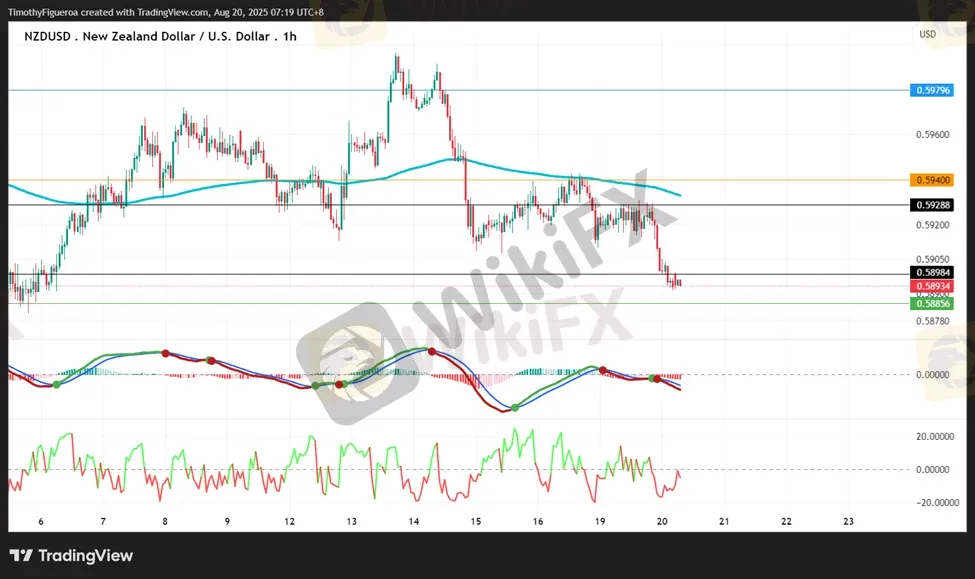This screenshot has height=579, width=975.
Task: Click the 0.00000 label beside the MACD pane
Action: (x=932, y=374)
